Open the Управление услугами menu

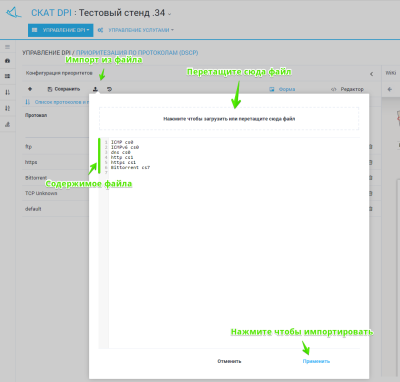click(136, 30)
